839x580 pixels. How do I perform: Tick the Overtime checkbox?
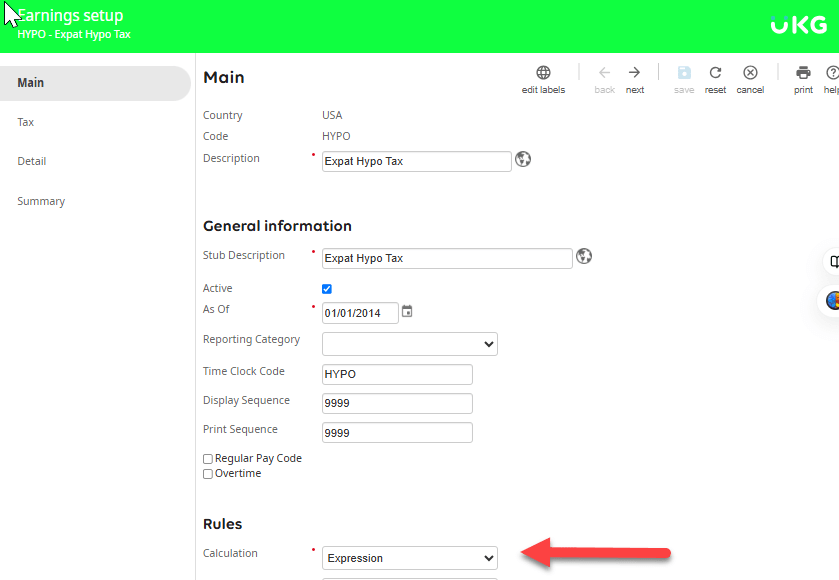(x=208, y=474)
